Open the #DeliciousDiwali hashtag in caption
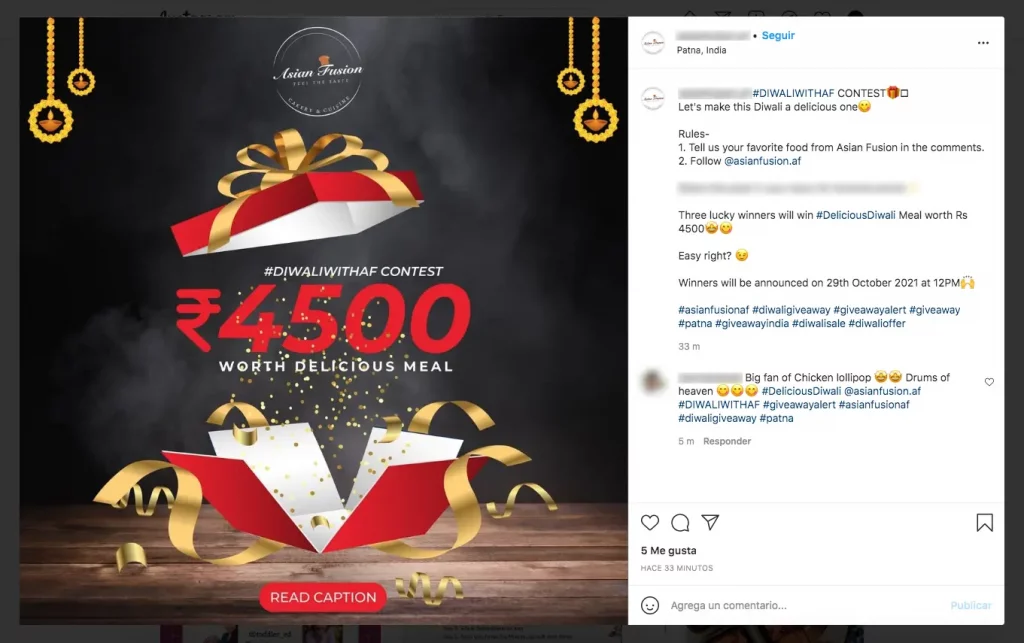The width and height of the screenshot is (1024, 643). click(856, 215)
